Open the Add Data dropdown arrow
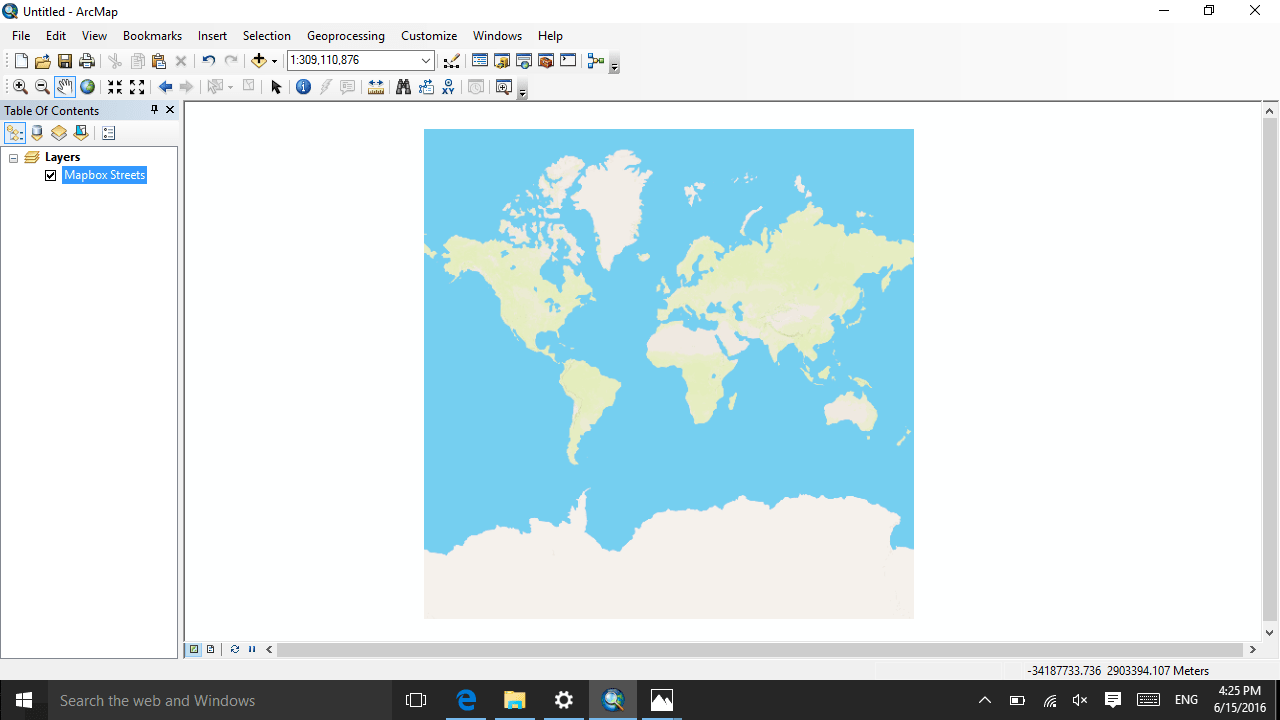The height and width of the screenshot is (720, 1280). click(x=273, y=60)
